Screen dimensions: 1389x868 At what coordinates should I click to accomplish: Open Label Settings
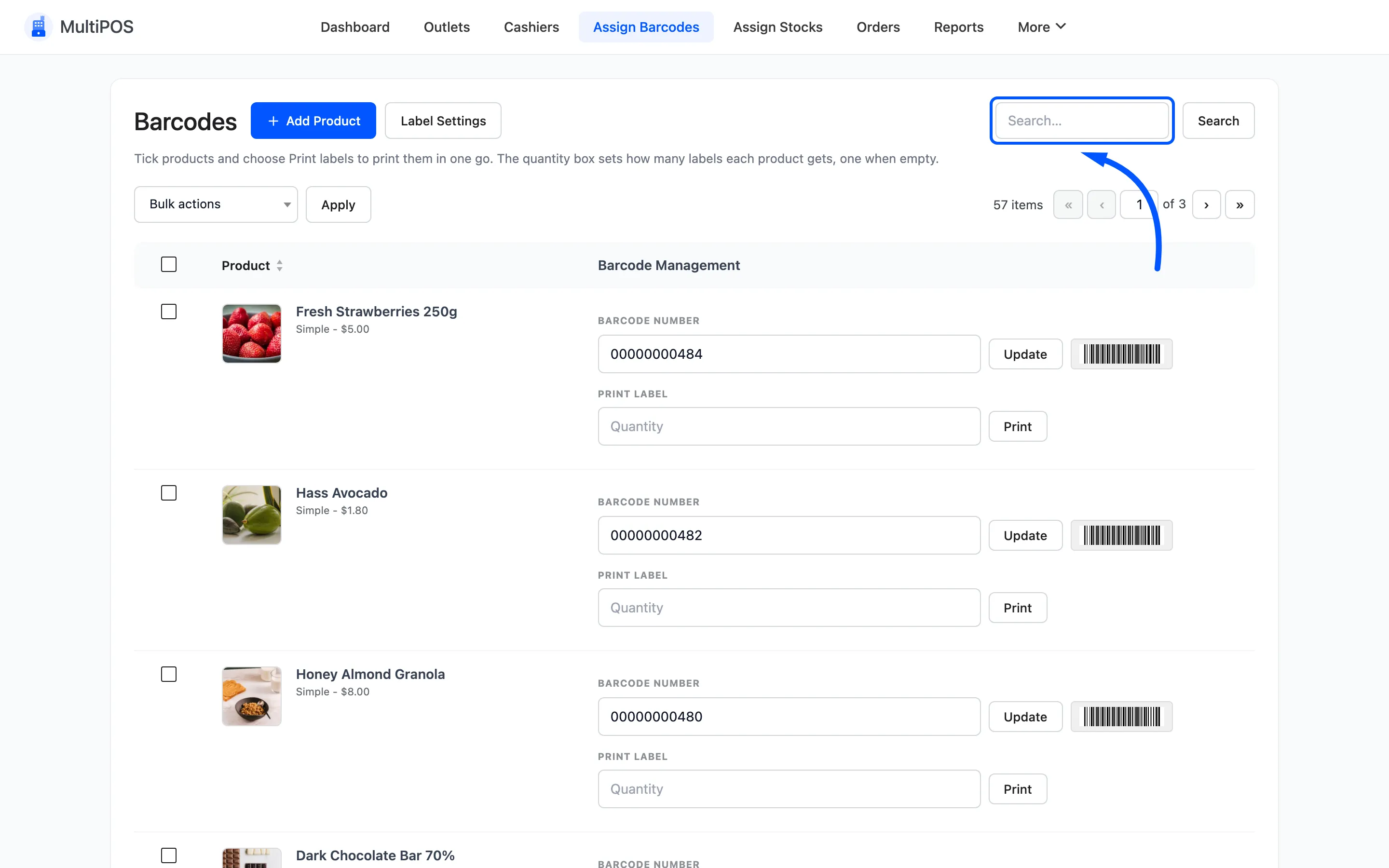point(443,121)
